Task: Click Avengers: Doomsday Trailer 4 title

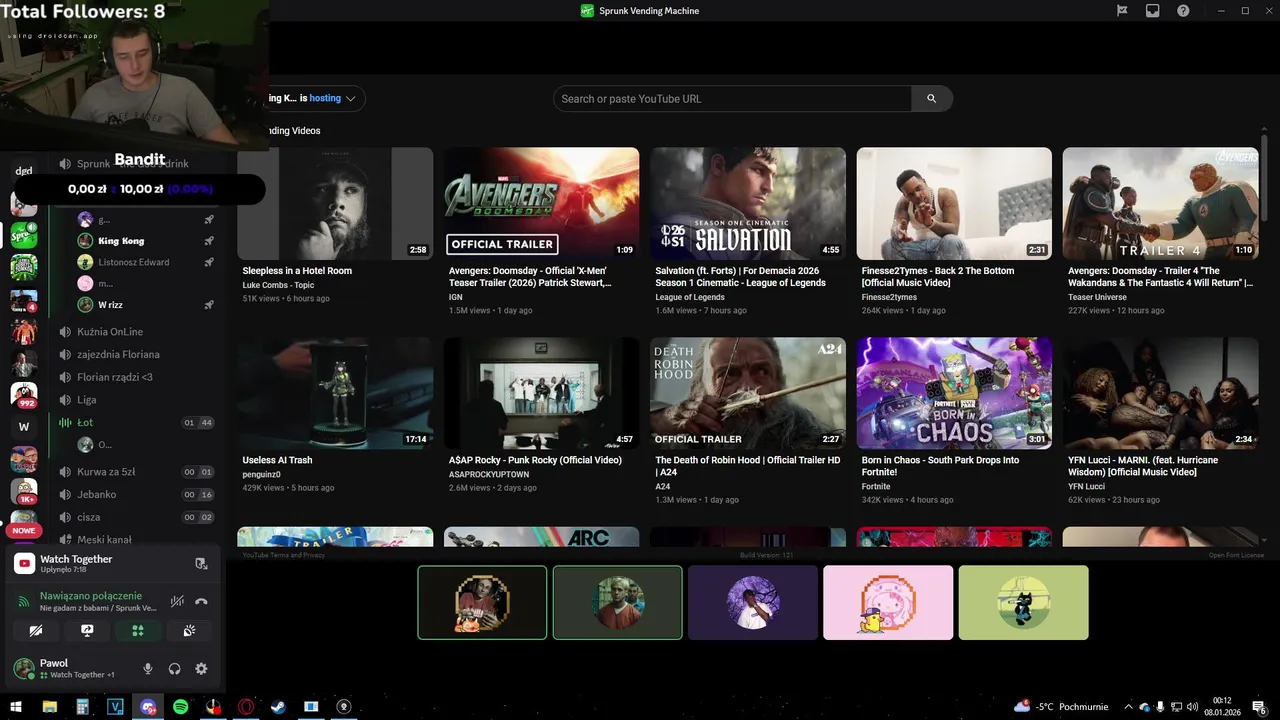Action: point(1160,277)
